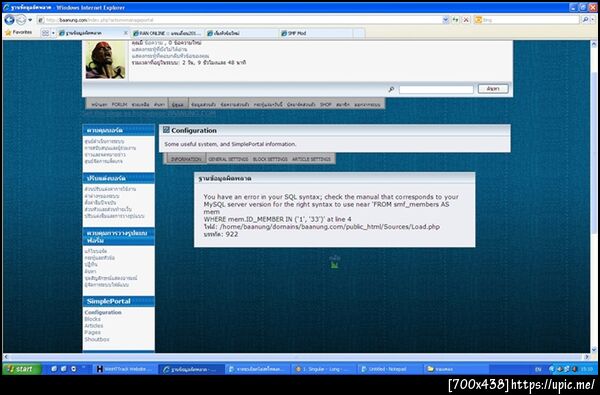
Task: Click the EN language indicator in tray
Action: coord(538,369)
